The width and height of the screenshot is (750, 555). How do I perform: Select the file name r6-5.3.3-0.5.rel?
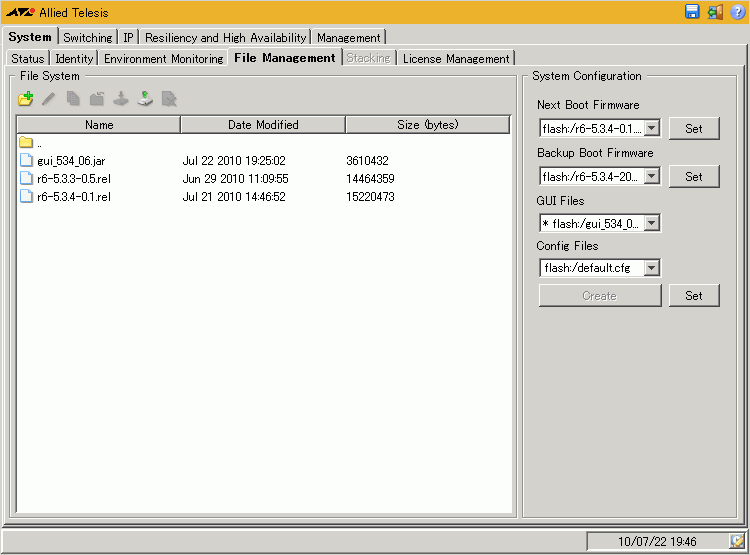pos(74,178)
